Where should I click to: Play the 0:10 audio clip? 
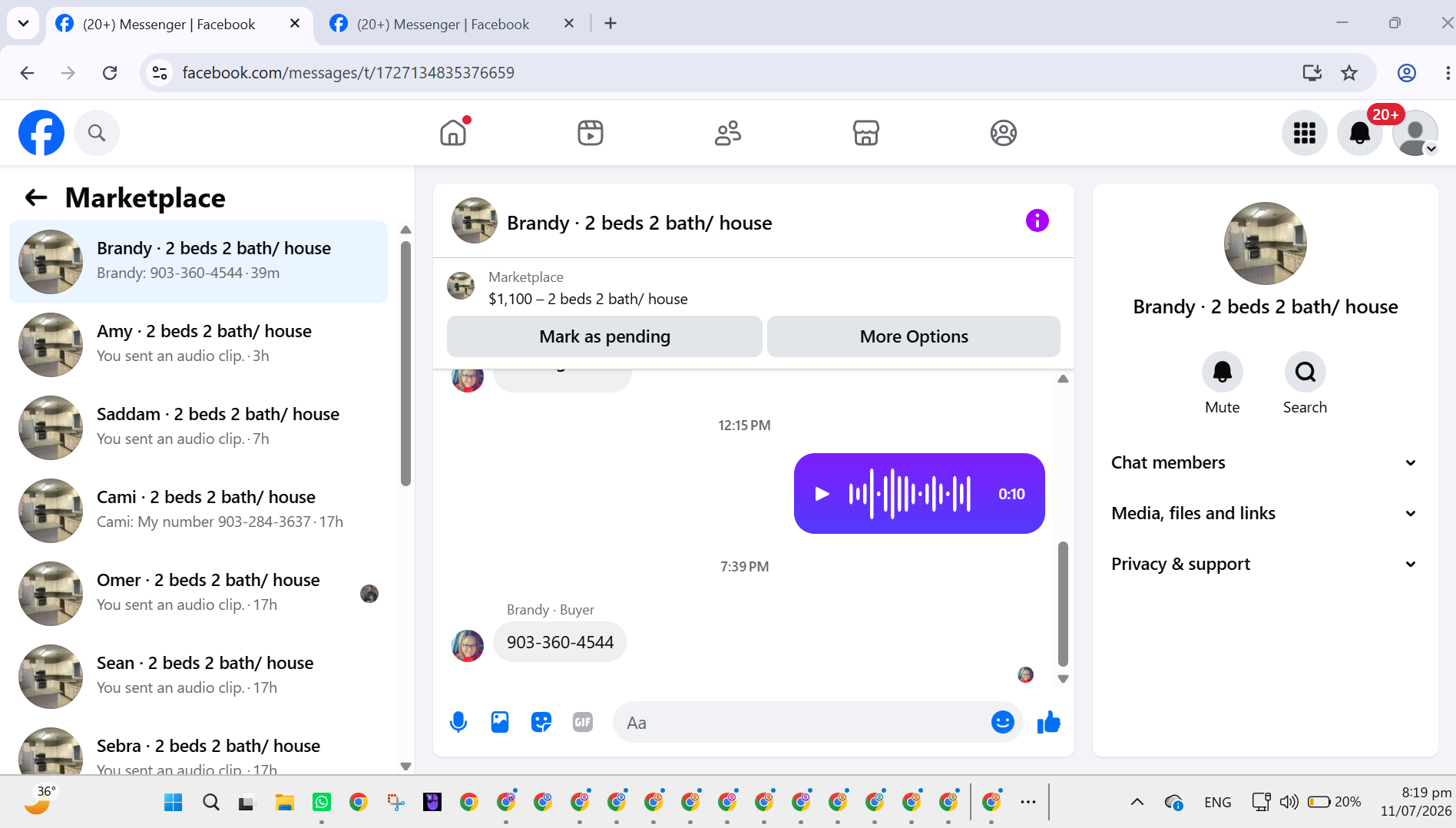click(x=822, y=494)
